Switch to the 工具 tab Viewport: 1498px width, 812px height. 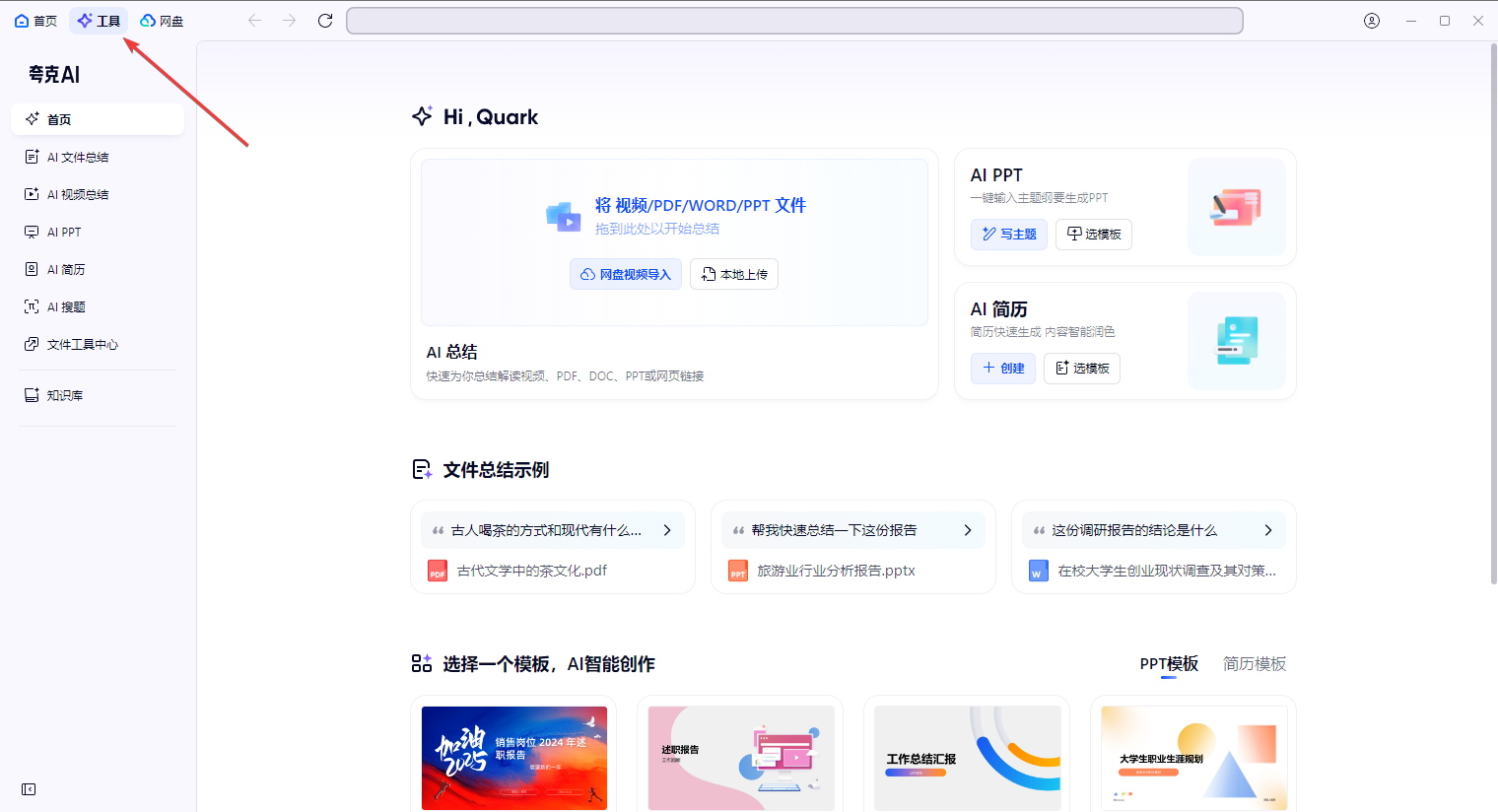[99, 20]
